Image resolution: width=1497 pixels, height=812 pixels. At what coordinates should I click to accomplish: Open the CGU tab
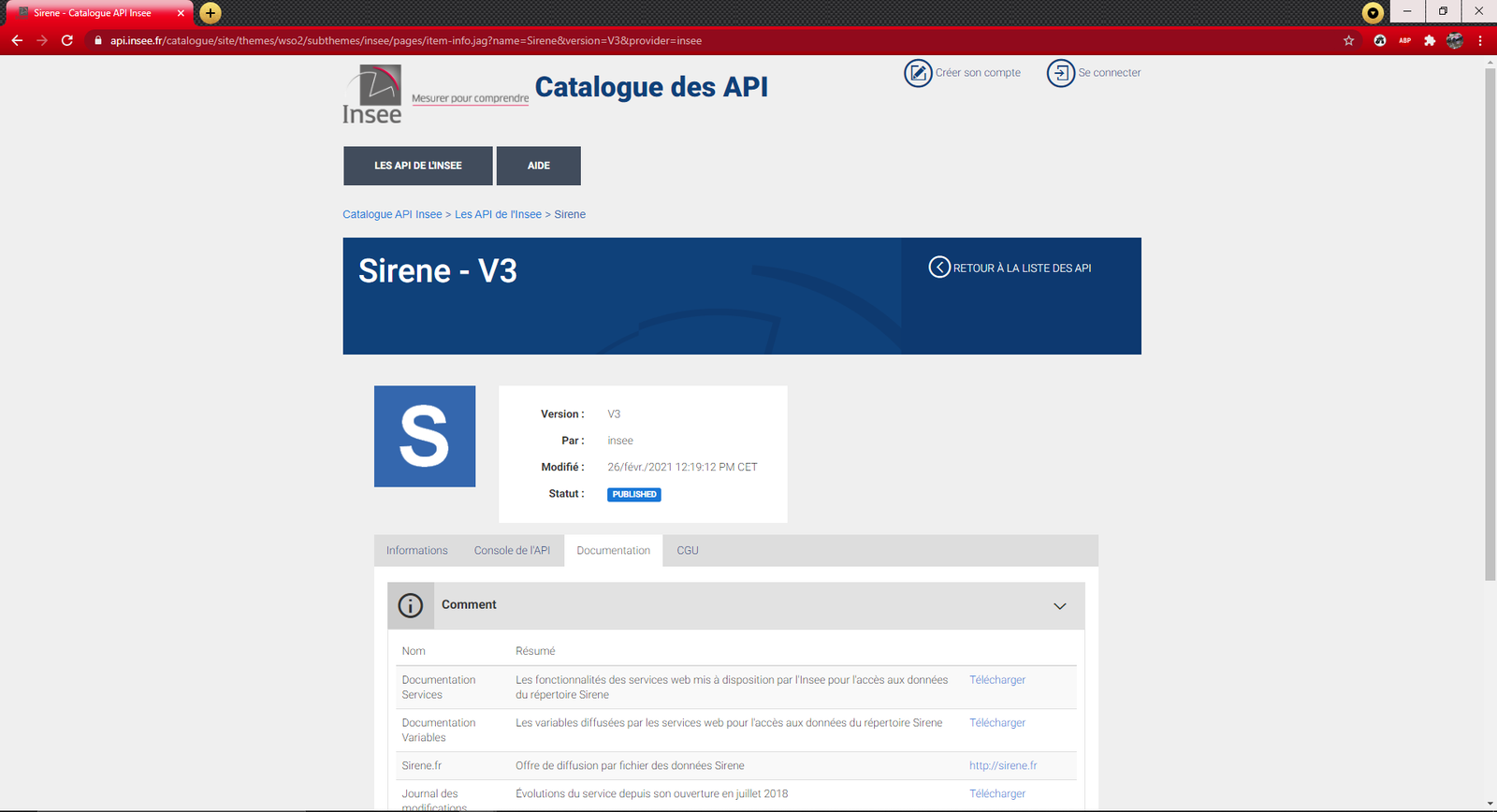688,551
